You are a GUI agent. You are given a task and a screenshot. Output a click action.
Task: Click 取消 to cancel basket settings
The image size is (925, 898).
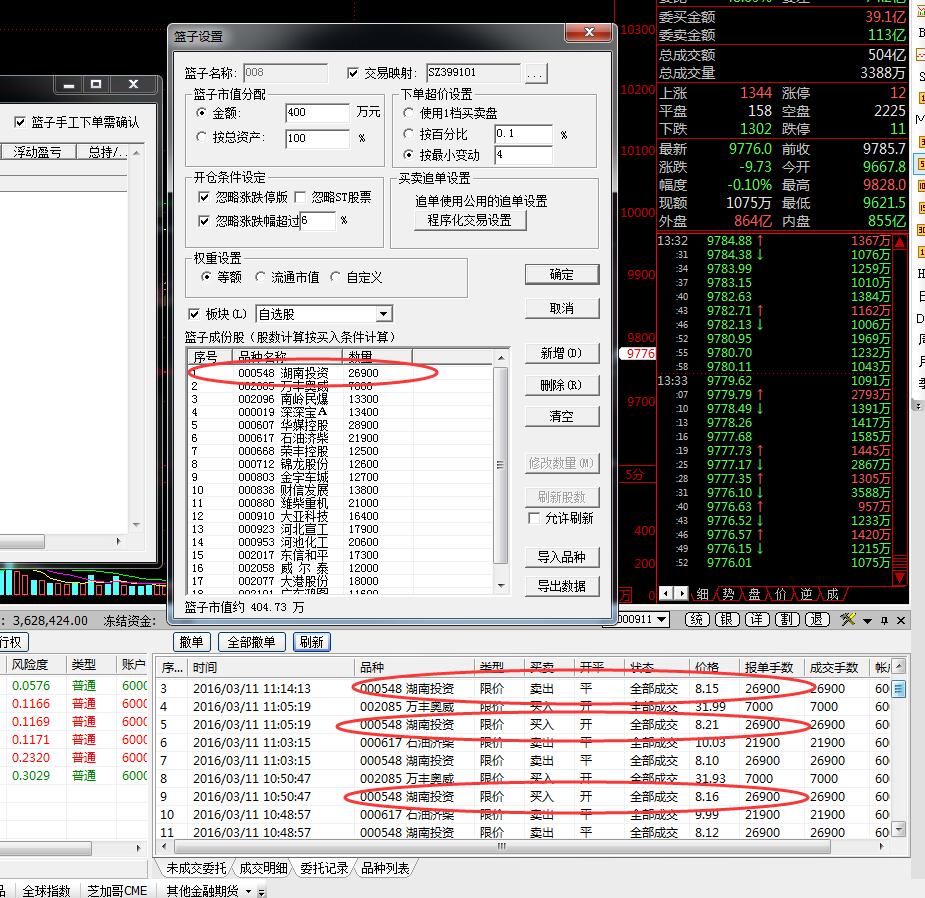pyautogui.click(x=562, y=309)
